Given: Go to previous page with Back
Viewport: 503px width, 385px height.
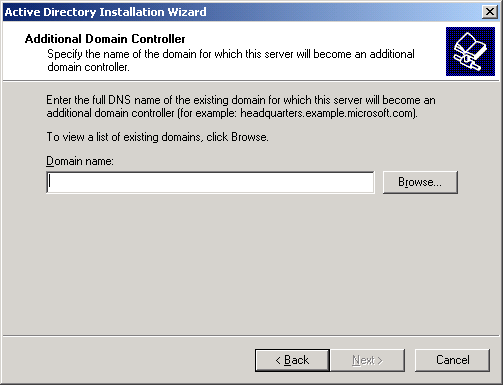Looking at the screenshot, I should click(x=292, y=360).
